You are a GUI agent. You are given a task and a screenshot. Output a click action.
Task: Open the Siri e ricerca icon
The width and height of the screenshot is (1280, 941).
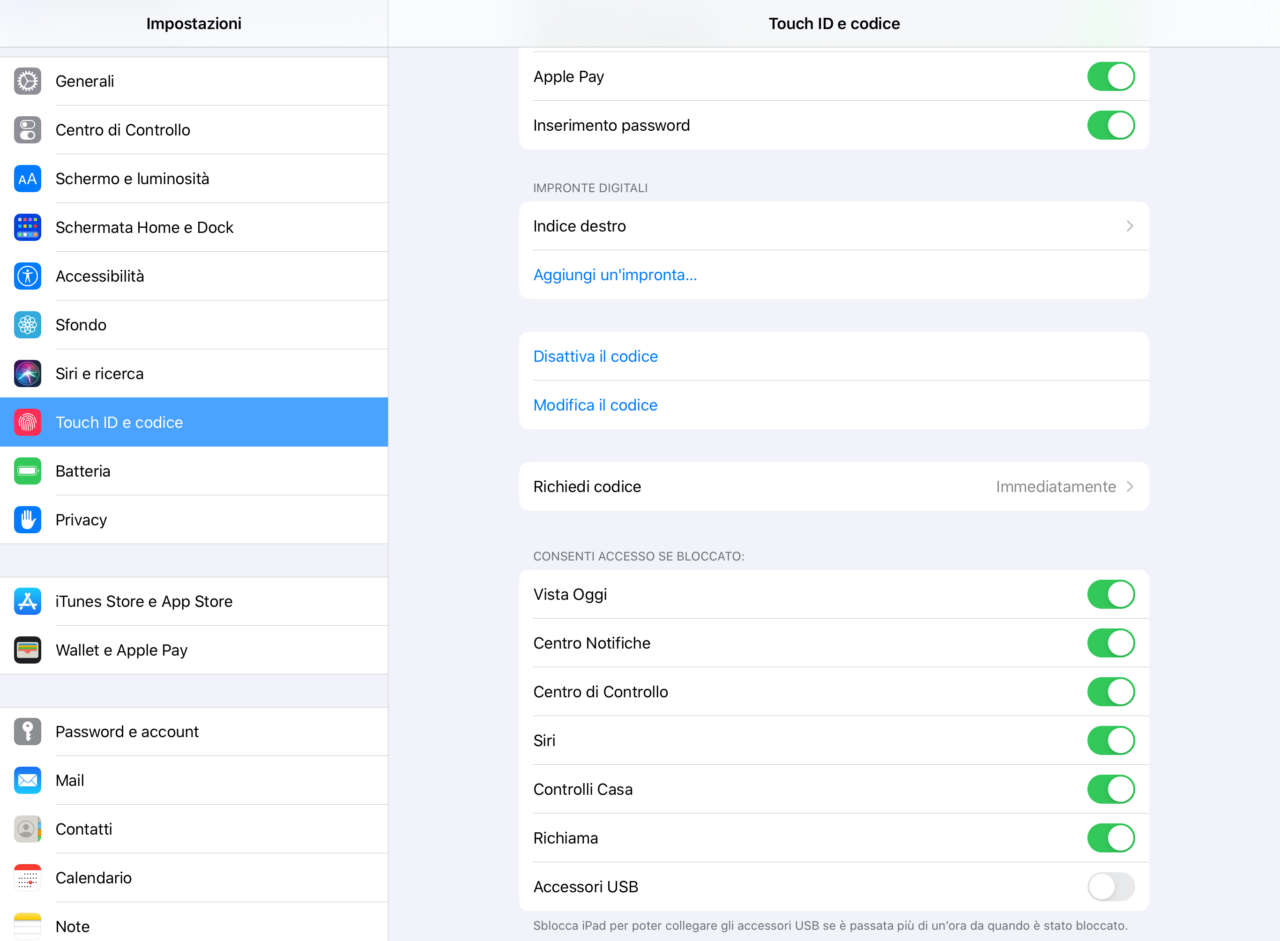tap(28, 374)
